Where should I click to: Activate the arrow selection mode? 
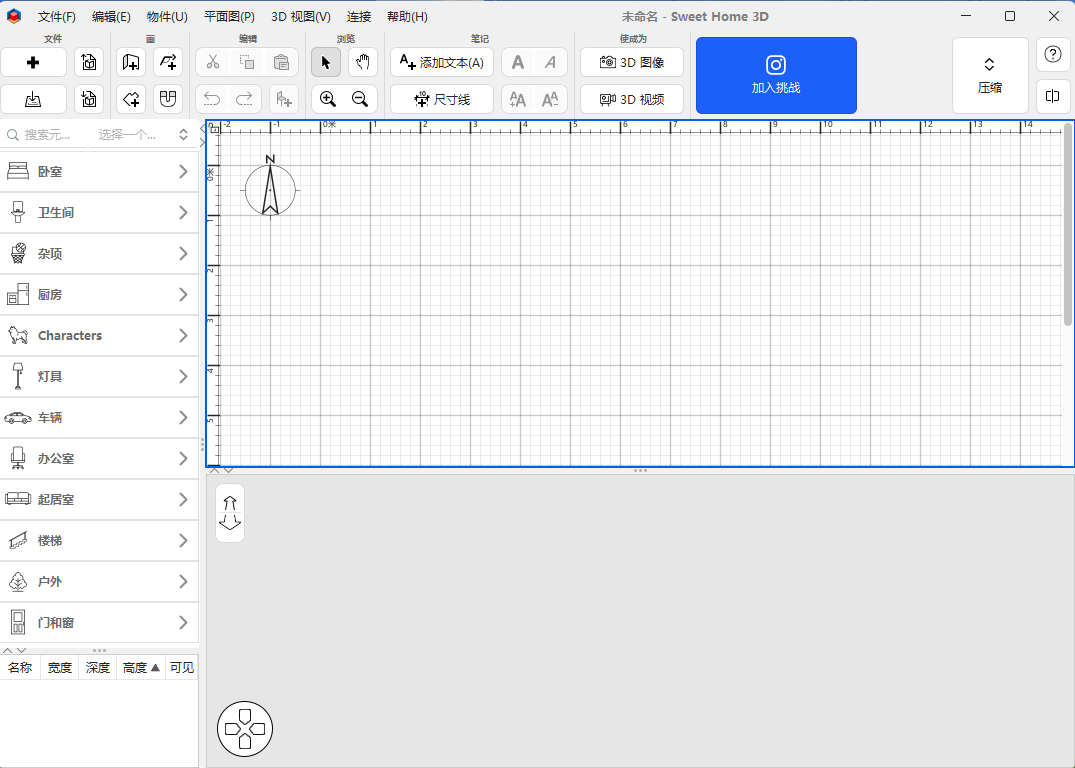coord(325,62)
